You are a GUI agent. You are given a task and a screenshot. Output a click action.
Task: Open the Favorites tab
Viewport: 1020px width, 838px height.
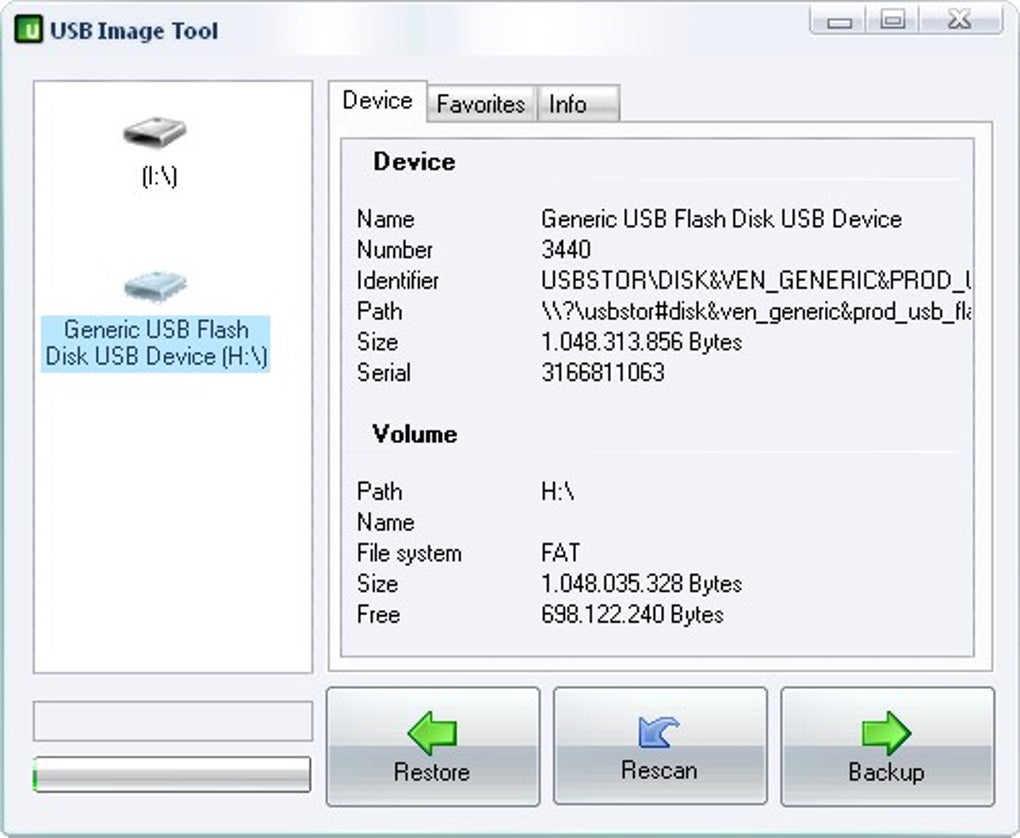pyautogui.click(x=481, y=104)
